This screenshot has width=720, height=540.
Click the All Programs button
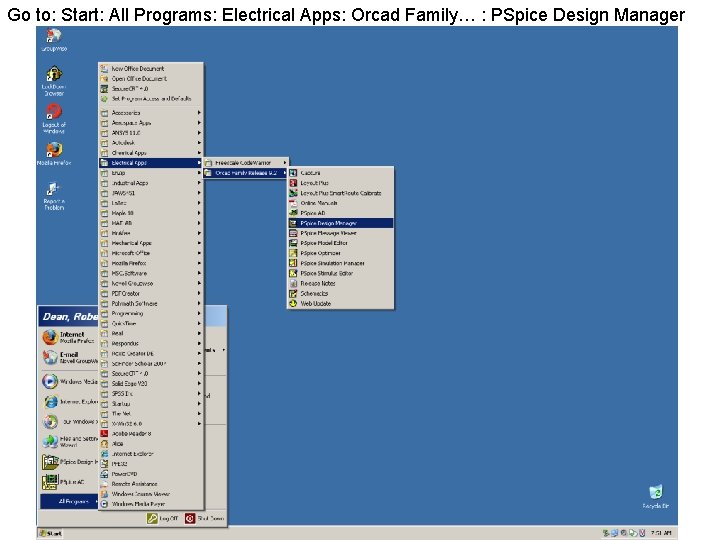(x=69, y=501)
